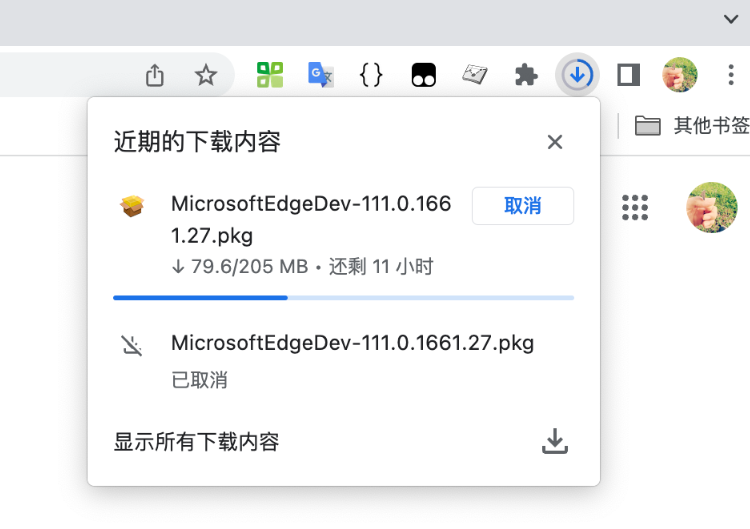Select the cancelled MicrosoftEdgeDev-111.0.1661.27.pkg entry

coord(343,361)
